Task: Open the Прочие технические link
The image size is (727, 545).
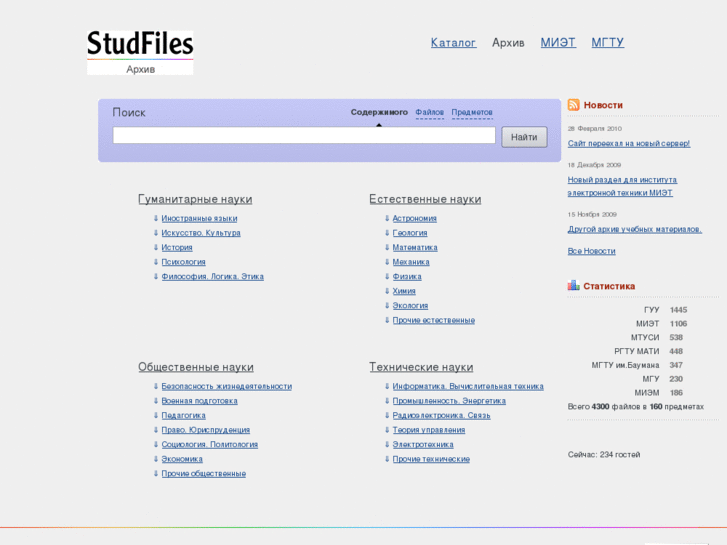Action: coord(431,459)
